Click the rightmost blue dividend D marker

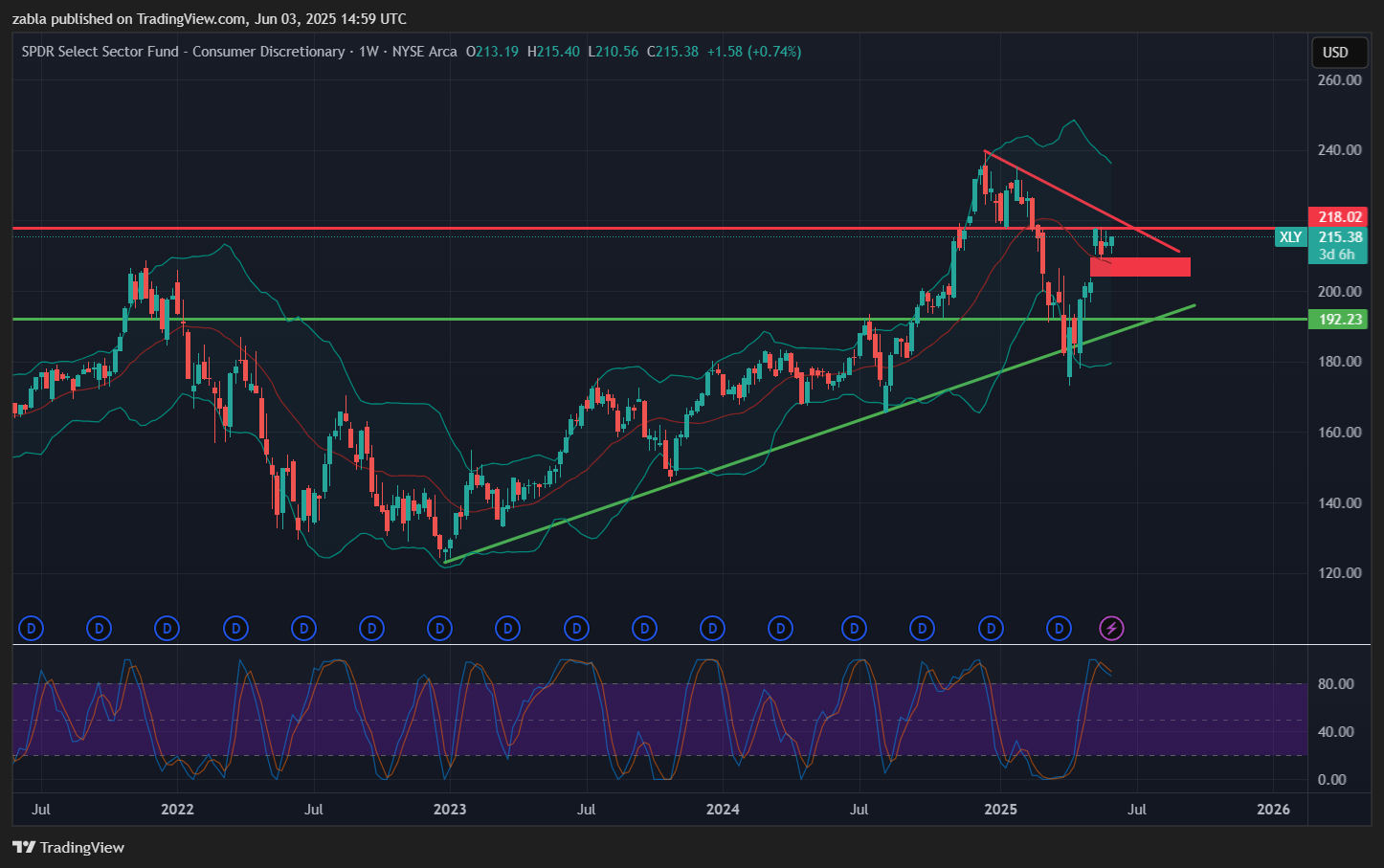click(1059, 629)
